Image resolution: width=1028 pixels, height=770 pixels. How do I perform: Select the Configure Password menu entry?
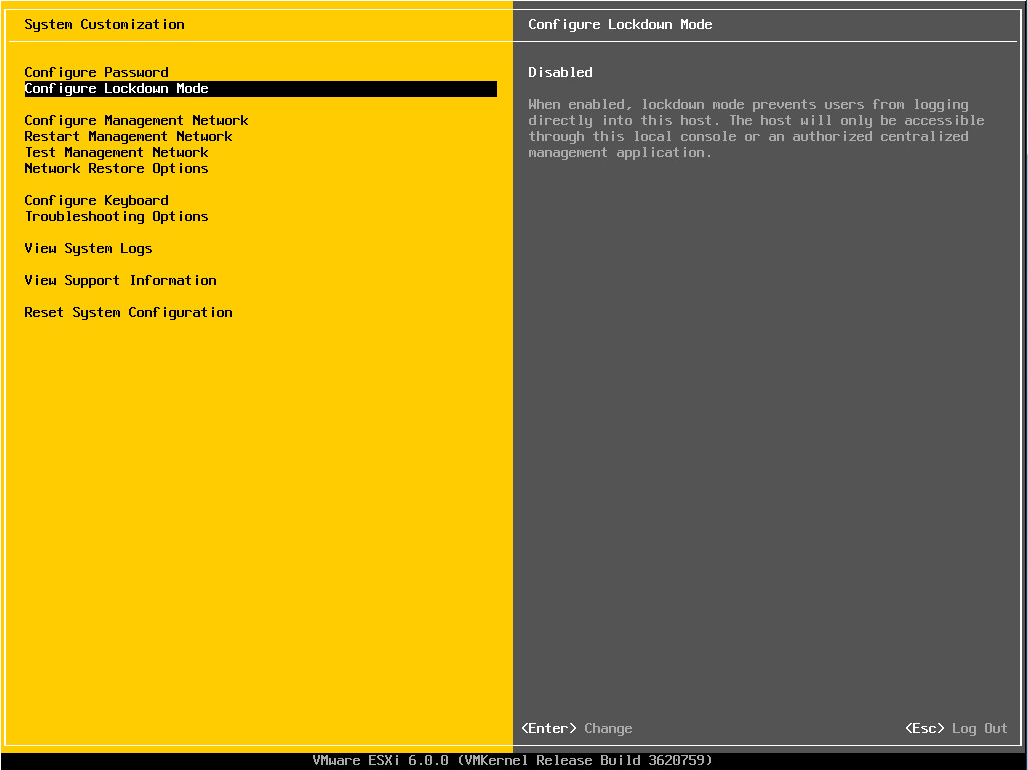click(x=96, y=72)
